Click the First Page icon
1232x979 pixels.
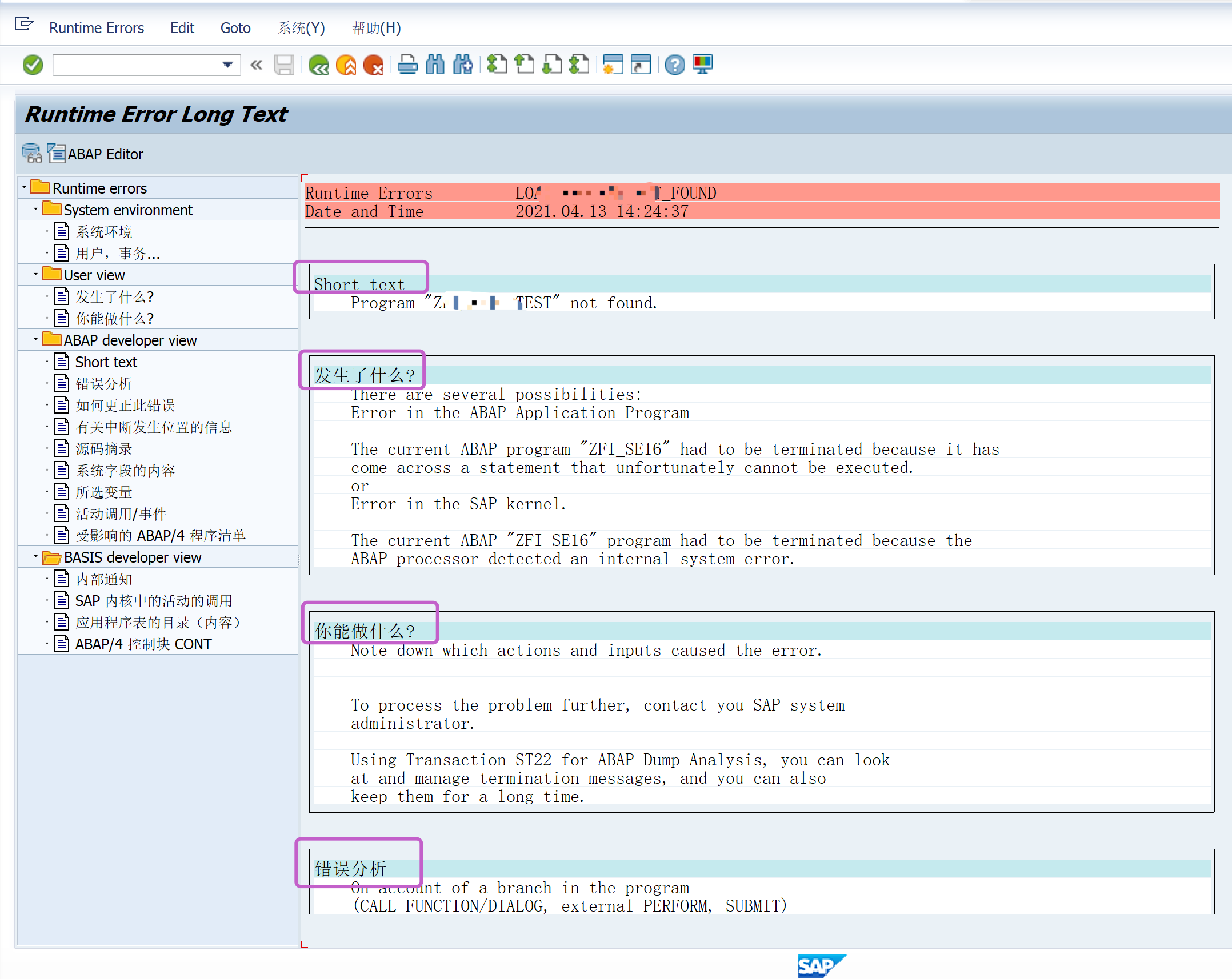click(x=497, y=65)
